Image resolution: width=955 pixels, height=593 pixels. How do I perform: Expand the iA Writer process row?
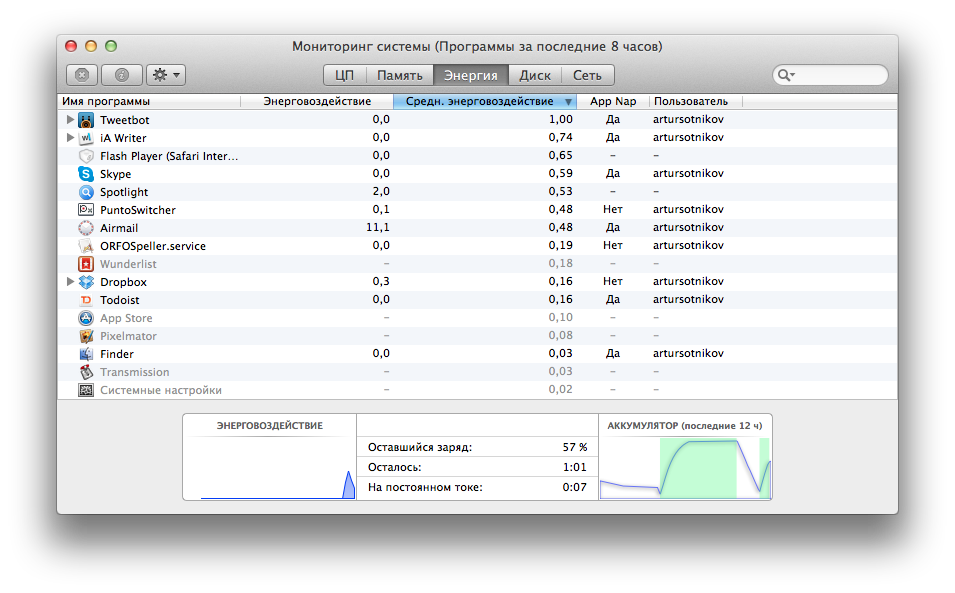click(x=70, y=138)
